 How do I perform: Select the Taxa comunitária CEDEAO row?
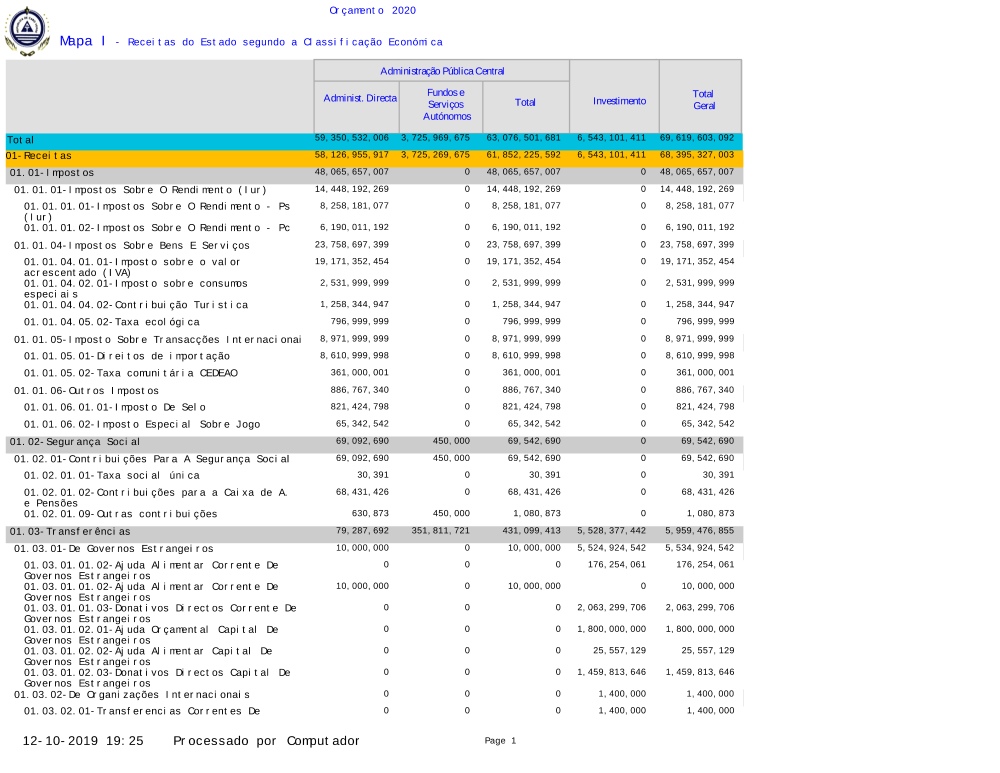coord(131,373)
